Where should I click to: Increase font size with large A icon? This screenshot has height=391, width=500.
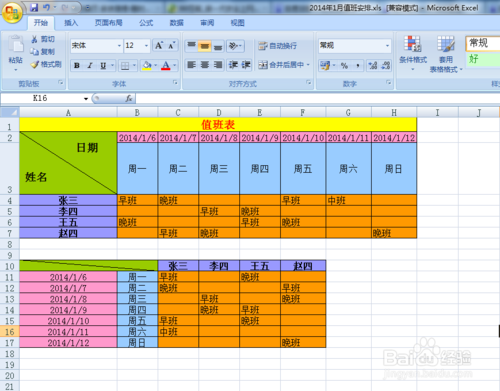click(x=159, y=45)
